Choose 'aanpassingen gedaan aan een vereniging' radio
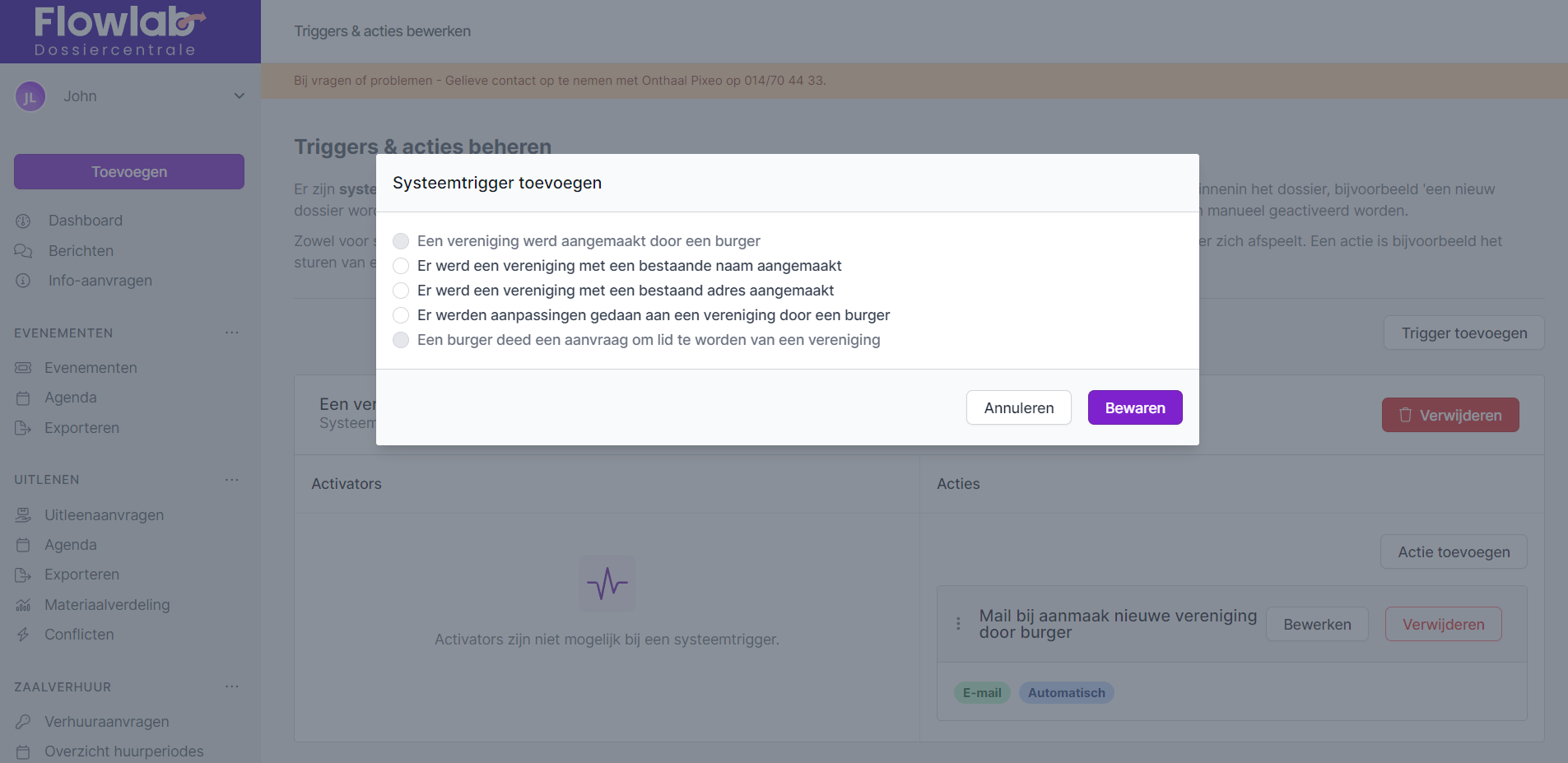Image resolution: width=1568 pixels, height=763 pixels. click(401, 315)
